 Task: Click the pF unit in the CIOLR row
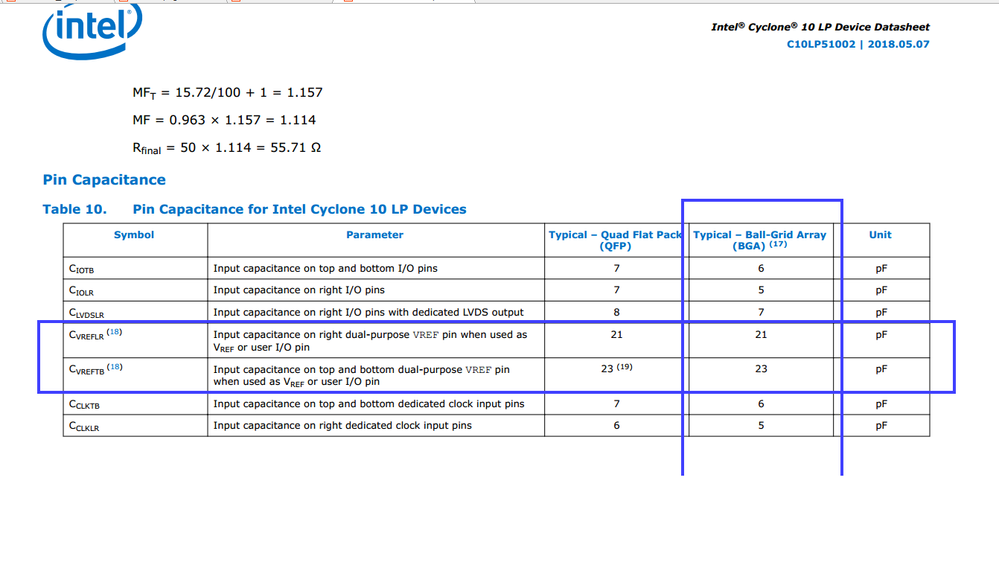(881, 290)
